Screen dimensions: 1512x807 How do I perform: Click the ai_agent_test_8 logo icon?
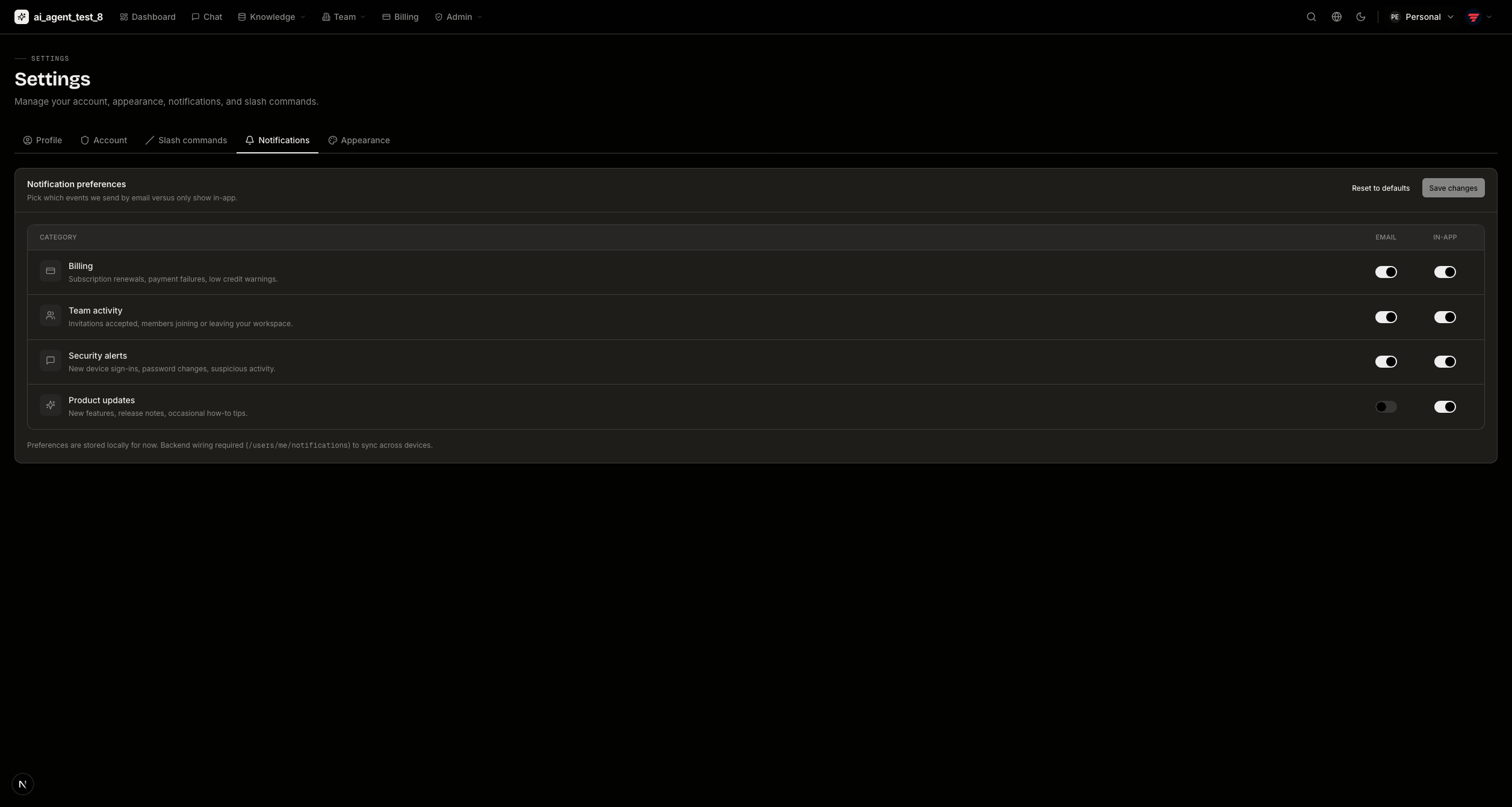pos(22,17)
